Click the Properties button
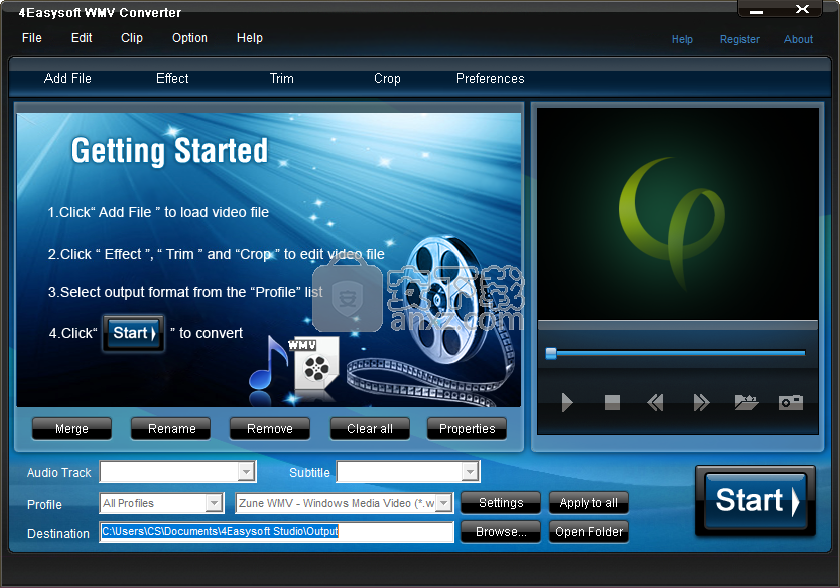Image resolution: width=840 pixels, height=588 pixels. pos(467,429)
